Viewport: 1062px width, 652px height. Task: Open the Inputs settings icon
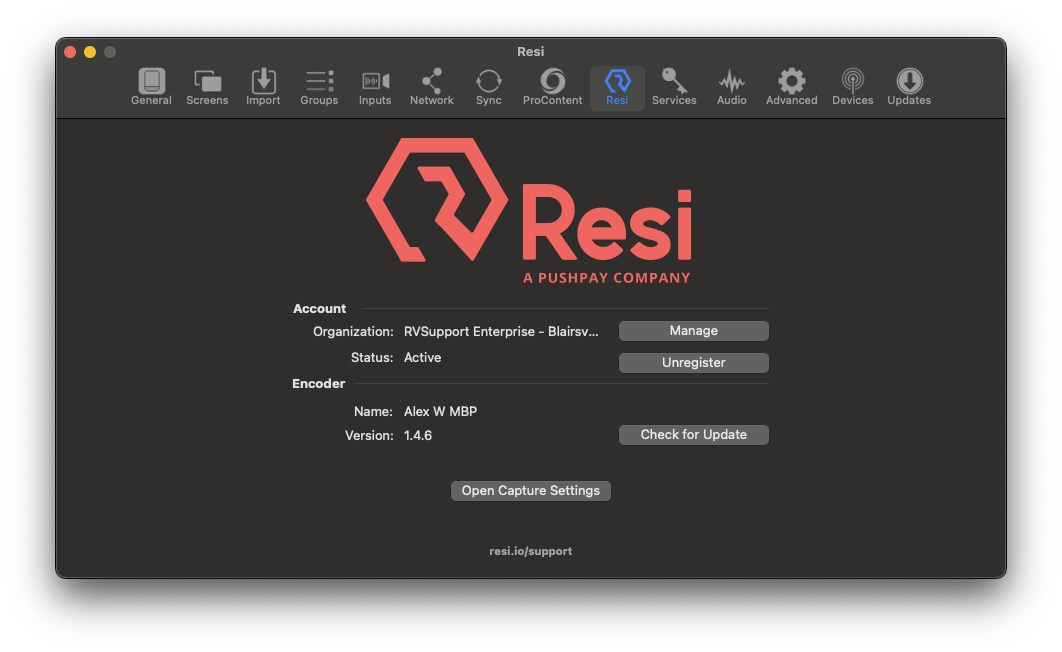coord(375,87)
